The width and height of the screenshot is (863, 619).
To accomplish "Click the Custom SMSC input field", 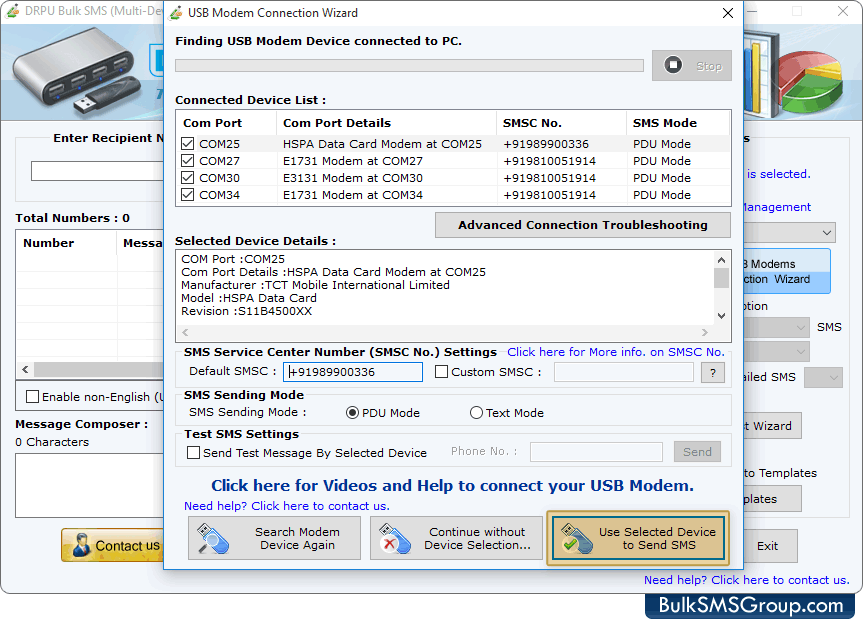I will (624, 372).
